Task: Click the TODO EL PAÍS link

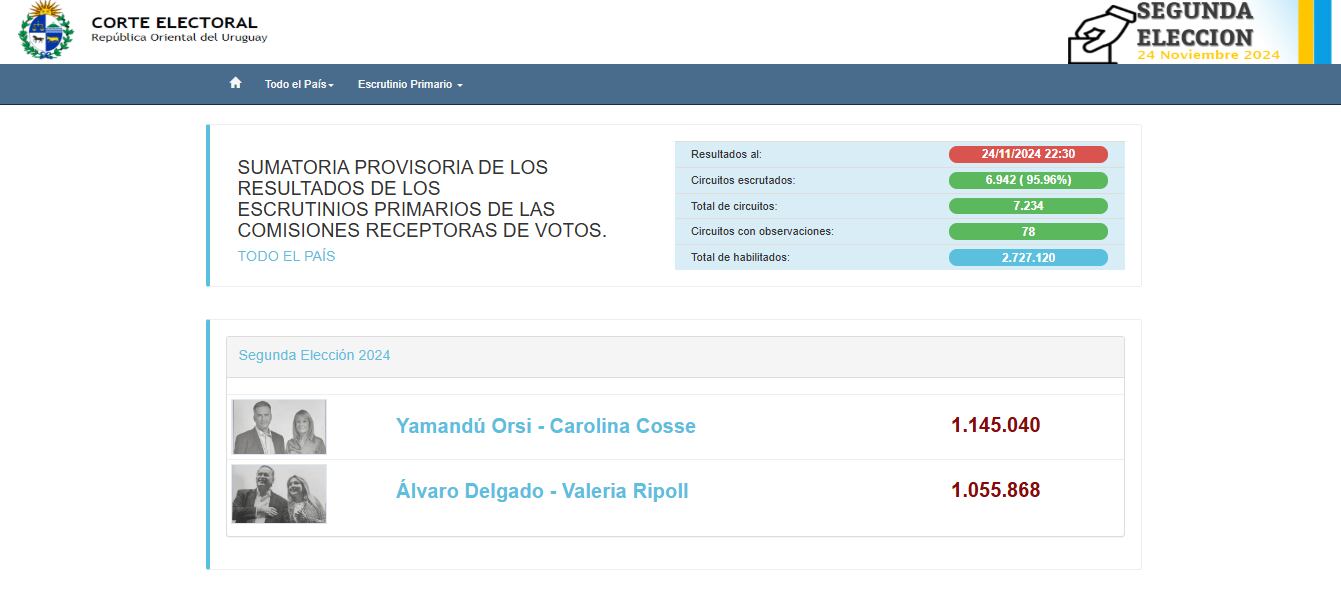Action: click(286, 256)
